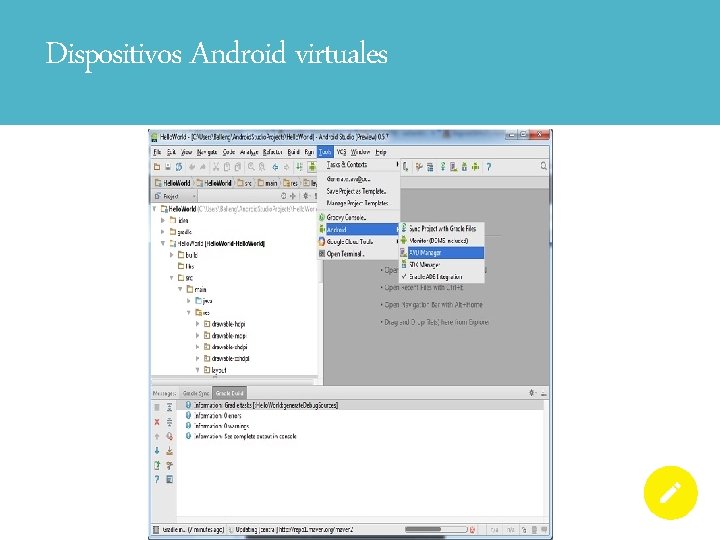Select Tasks & Contexts in the Tools menu
The height and width of the screenshot is (540, 720).
click(358, 164)
